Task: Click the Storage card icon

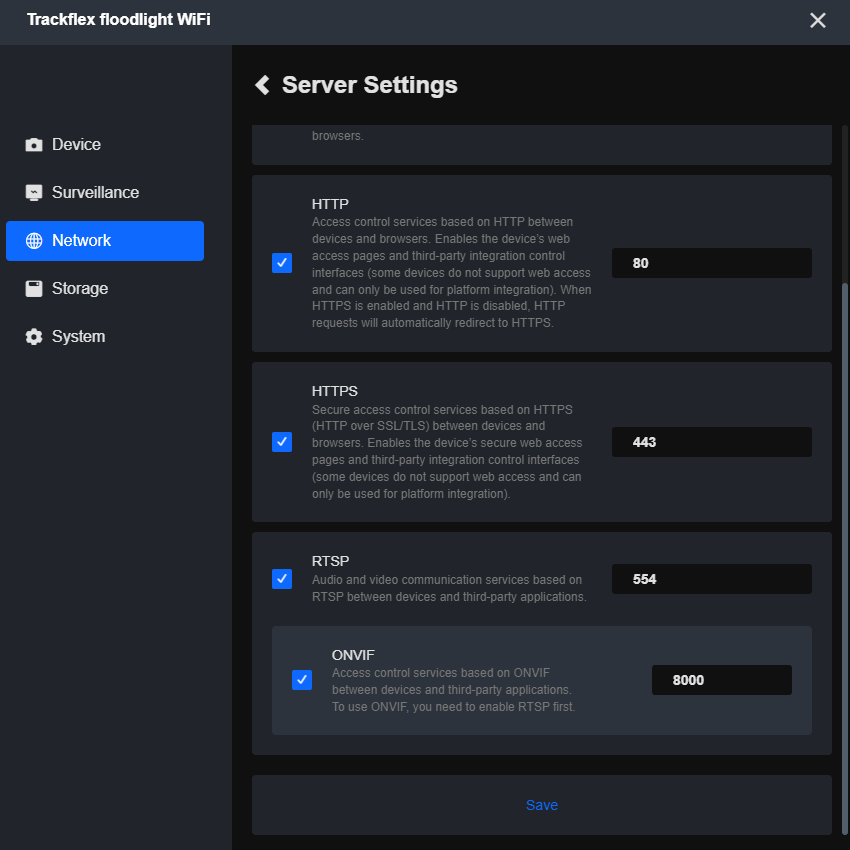Action: (34, 288)
